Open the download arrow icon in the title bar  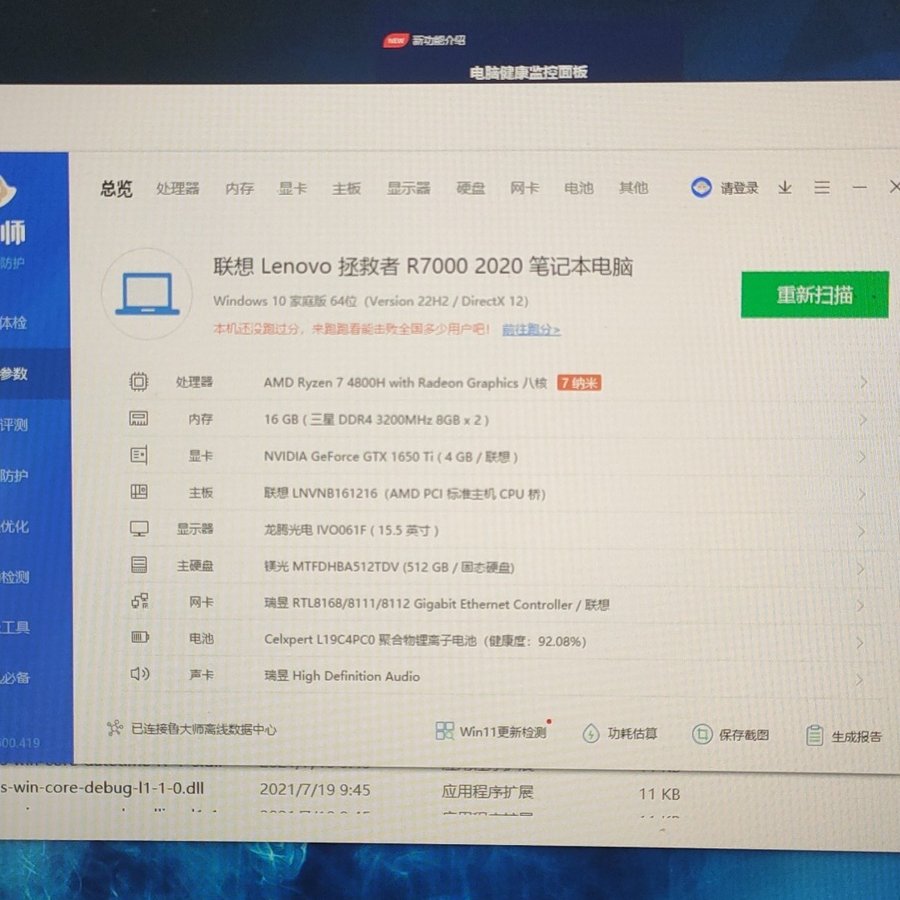[x=785, y=188]
